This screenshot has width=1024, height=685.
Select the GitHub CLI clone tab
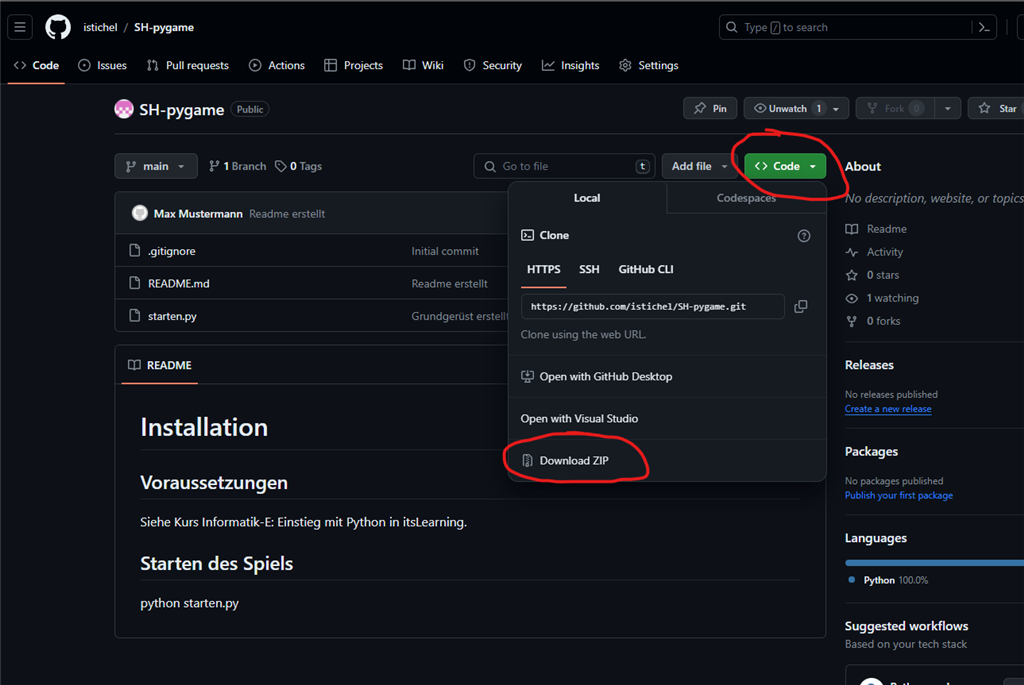click(x=646, y=269)
